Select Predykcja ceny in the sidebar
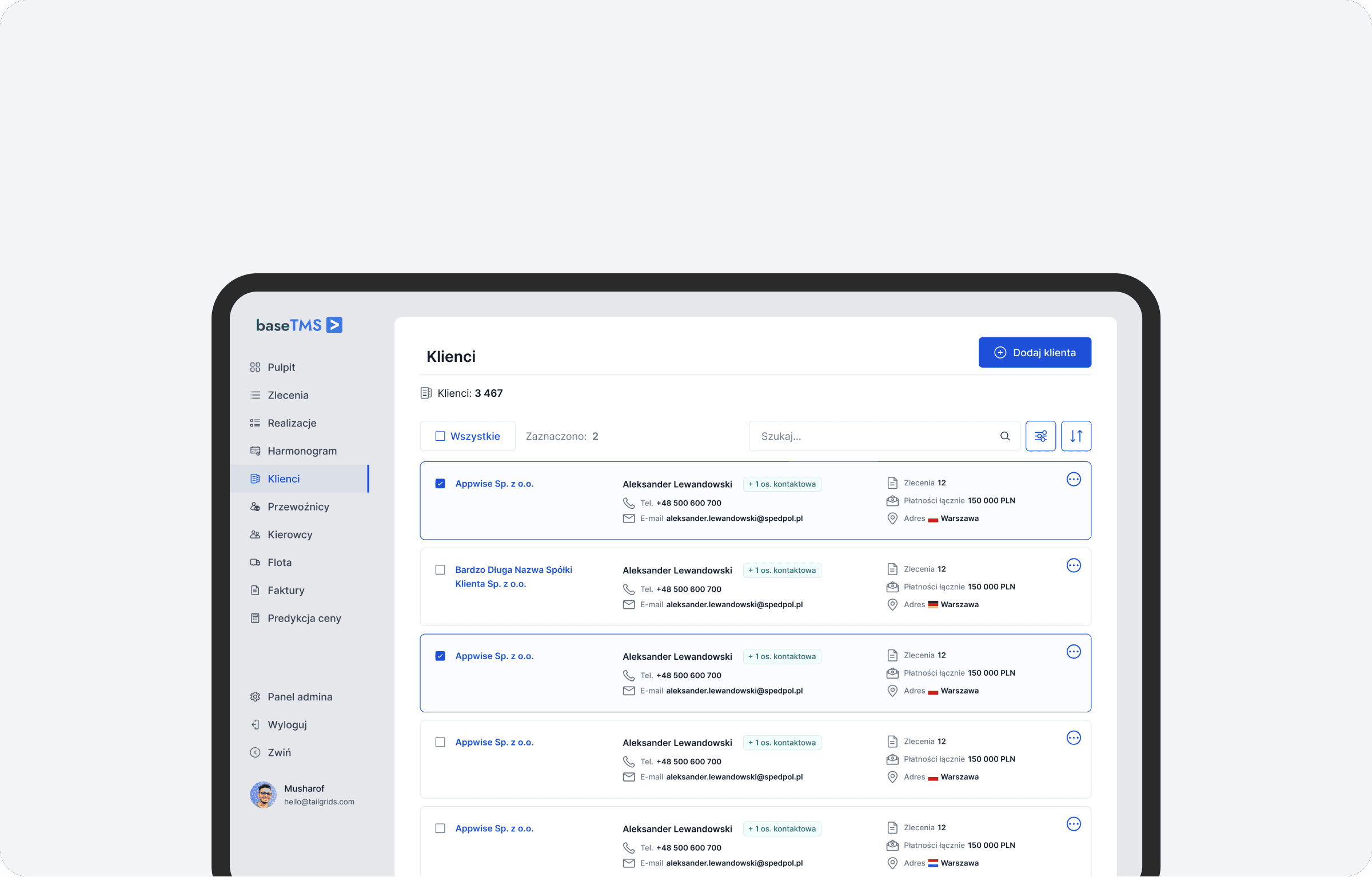The image size is (1372, 877). 304,618
